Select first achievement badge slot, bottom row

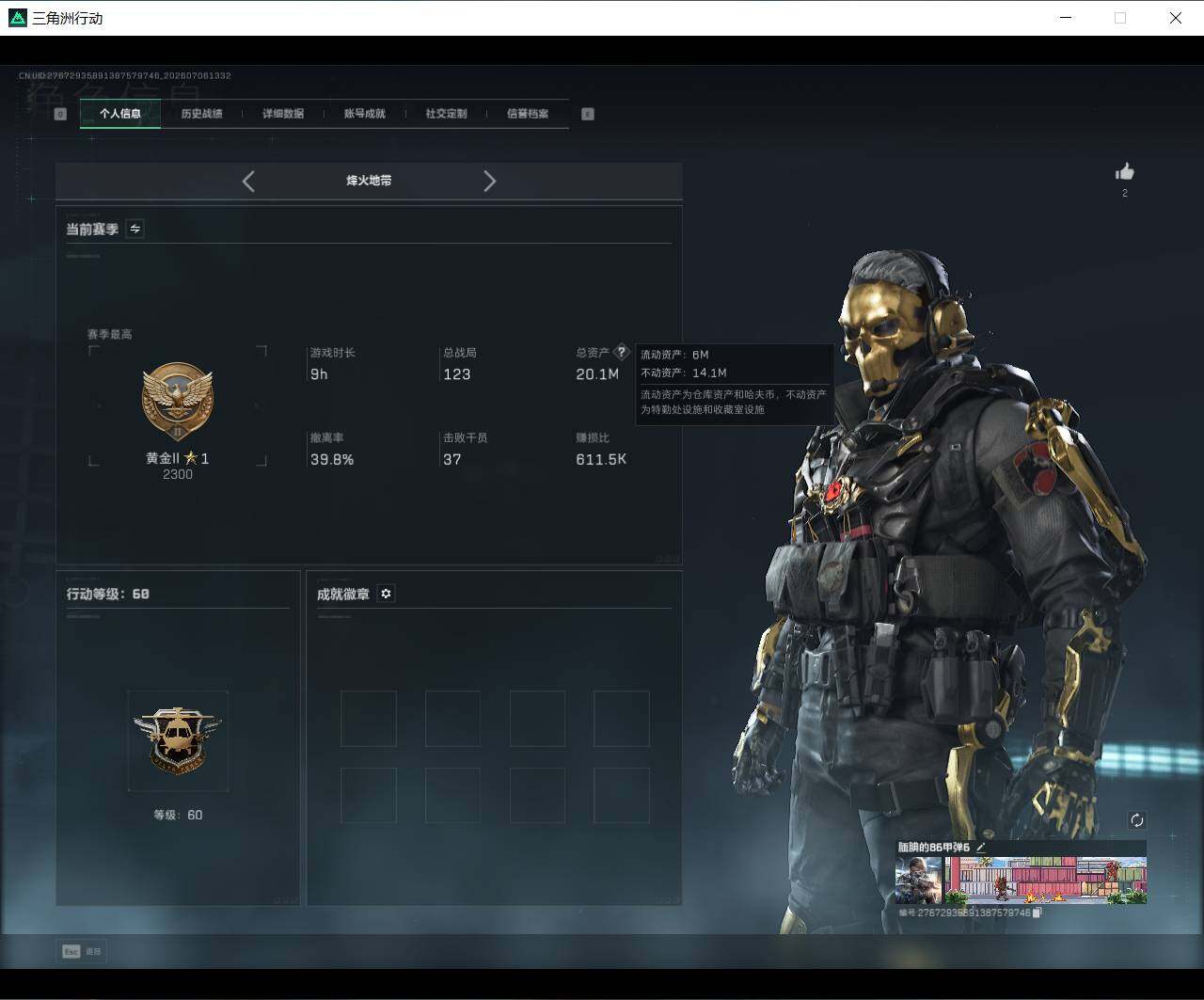click(x=369, y=796)
